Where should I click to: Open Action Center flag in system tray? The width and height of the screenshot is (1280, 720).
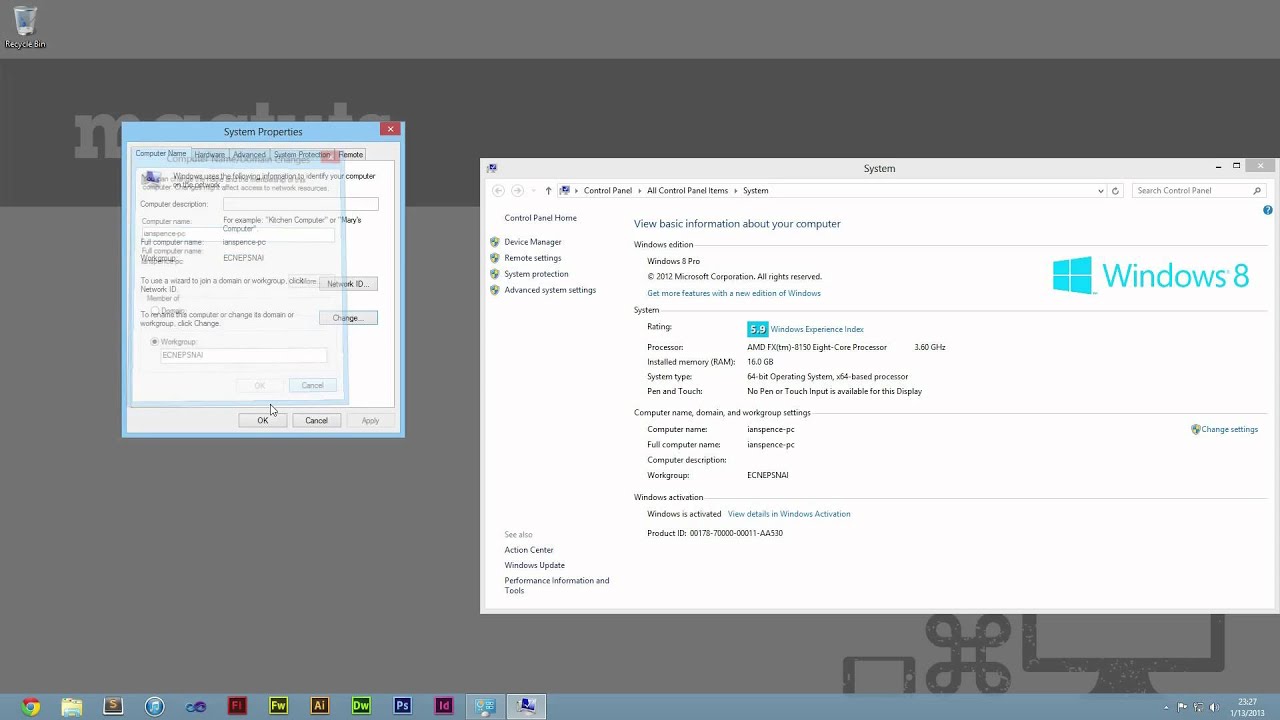1181,707
